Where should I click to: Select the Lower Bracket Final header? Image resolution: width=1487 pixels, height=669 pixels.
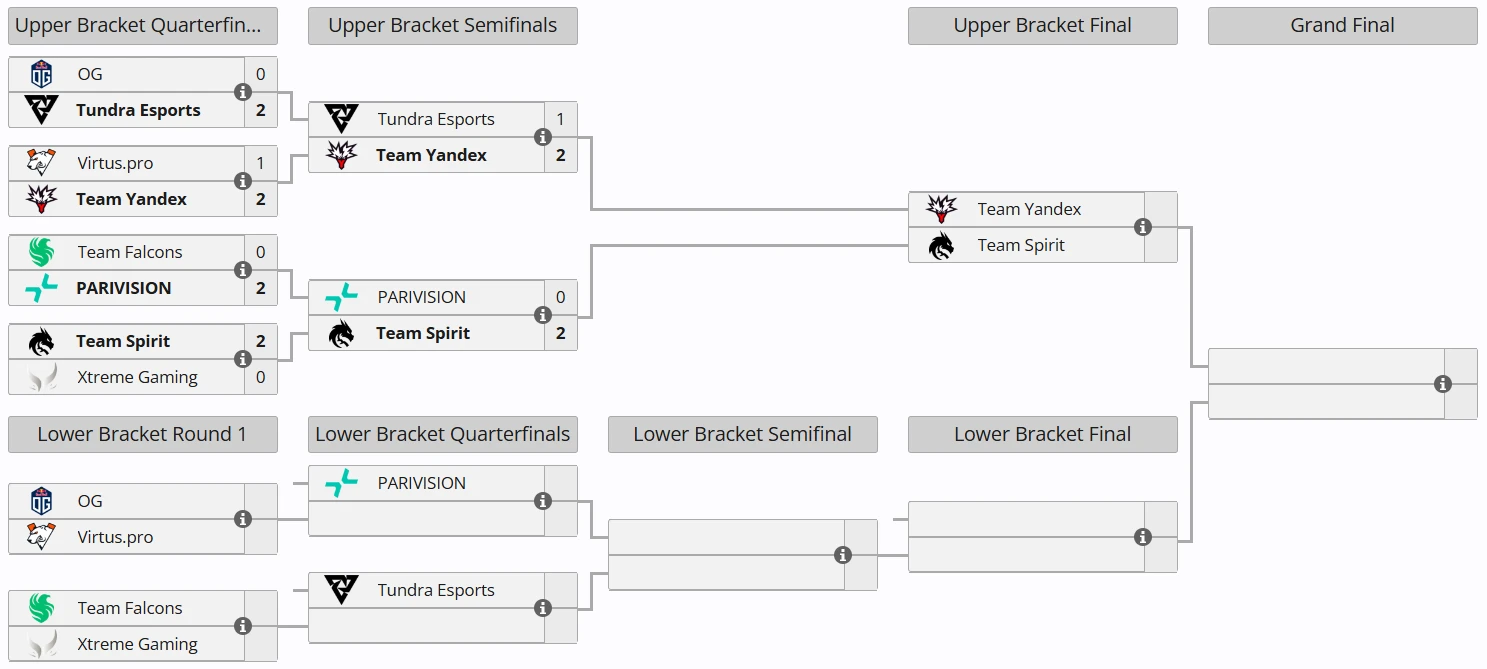tap(1042, 434)
